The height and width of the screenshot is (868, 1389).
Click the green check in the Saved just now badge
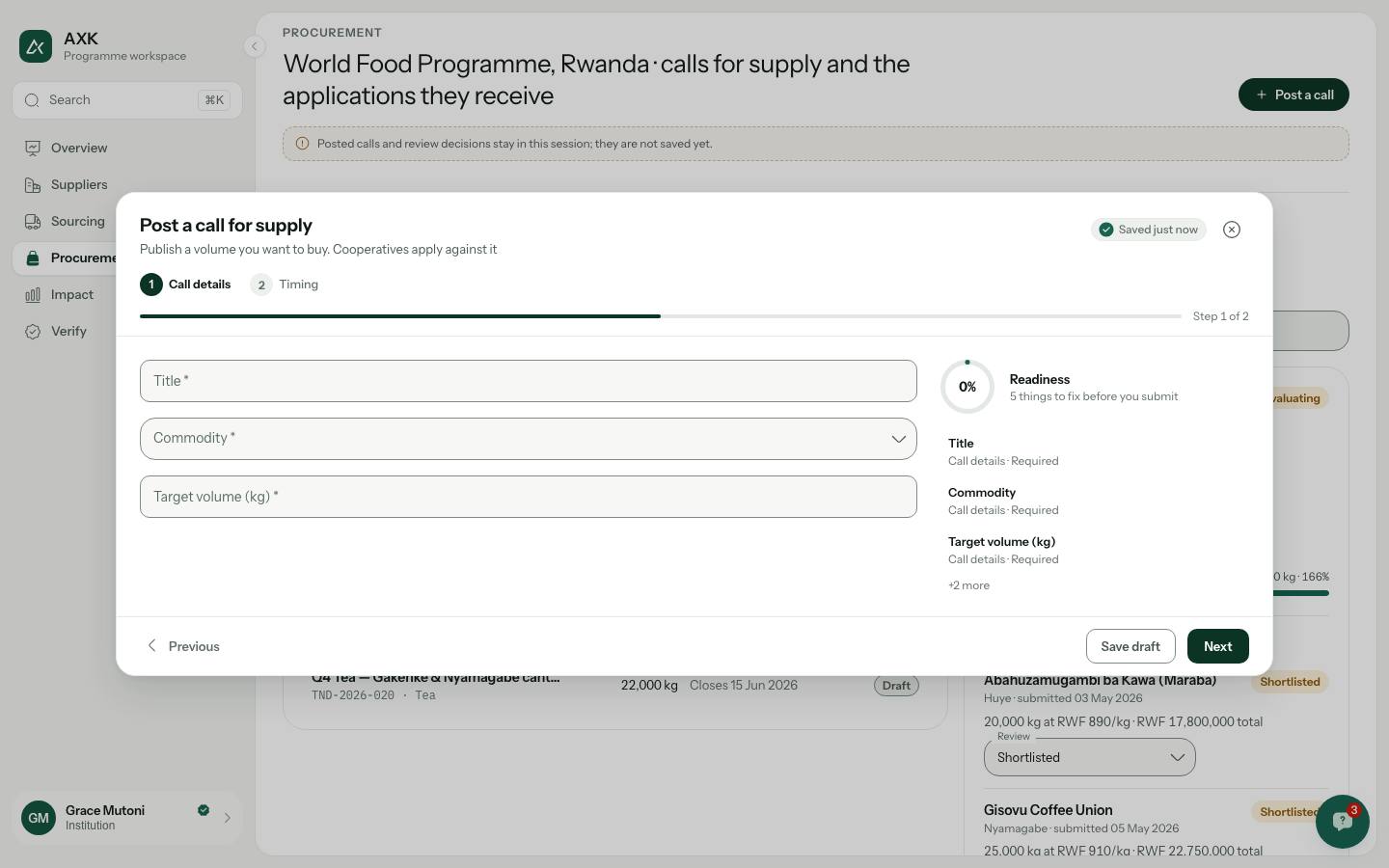click(1106, 230)
